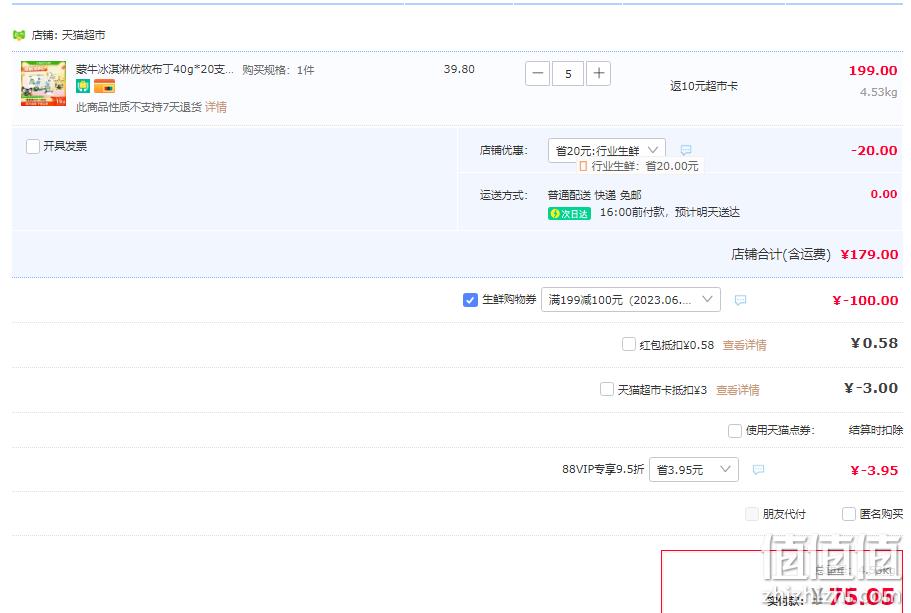This screenshot has width=911, height=613.
Task: Open 查看详情 link for red packet deduction
Action: click(x=744, y=345)
